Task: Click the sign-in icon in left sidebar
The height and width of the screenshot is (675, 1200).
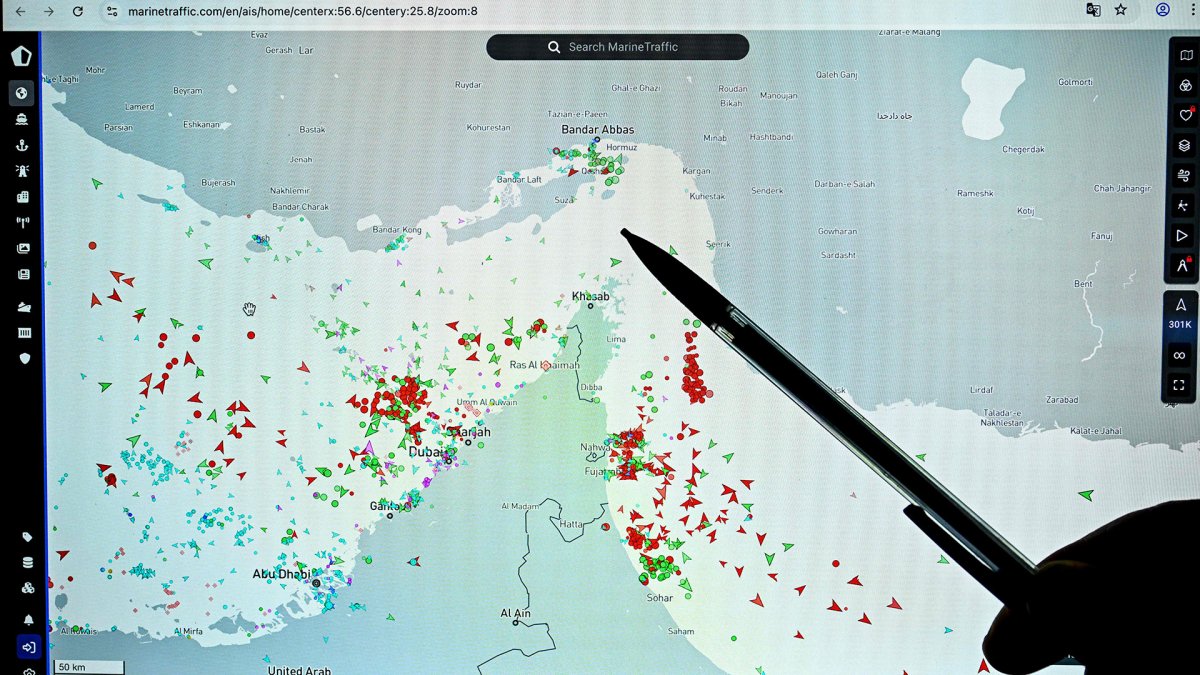Action: point(27,647)
